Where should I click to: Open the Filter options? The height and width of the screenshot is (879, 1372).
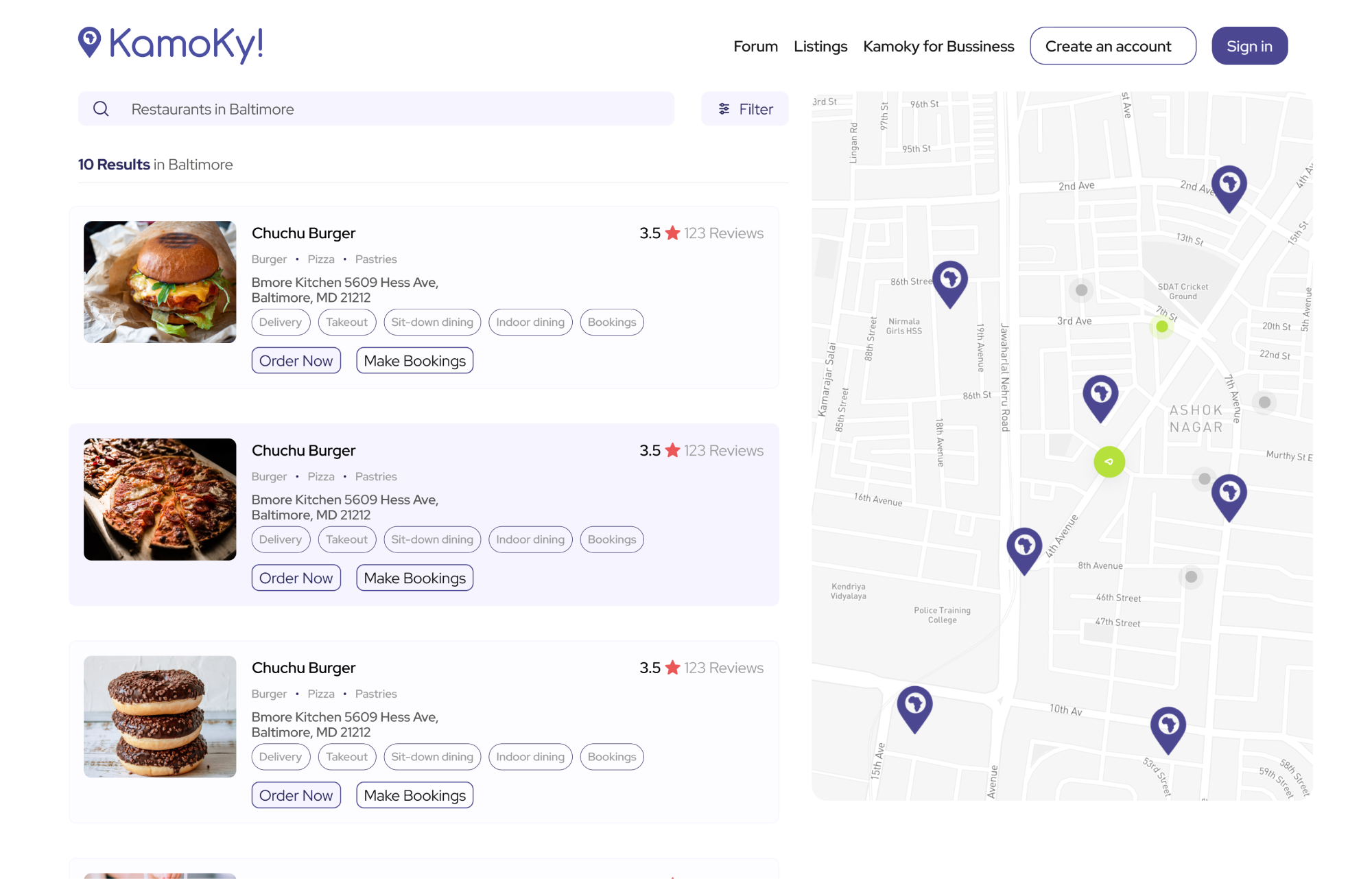(x=745, y=109)
